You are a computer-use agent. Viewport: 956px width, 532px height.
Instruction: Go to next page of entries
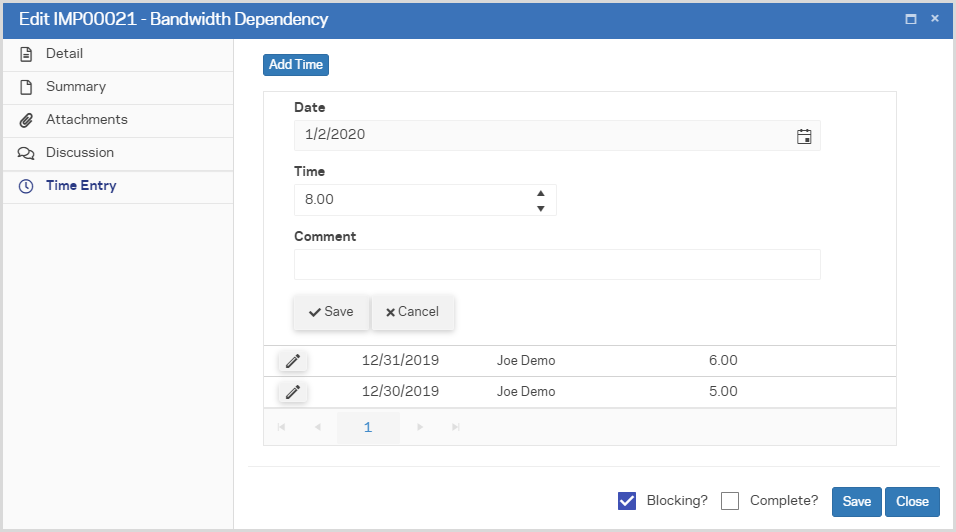coord(420,427)
